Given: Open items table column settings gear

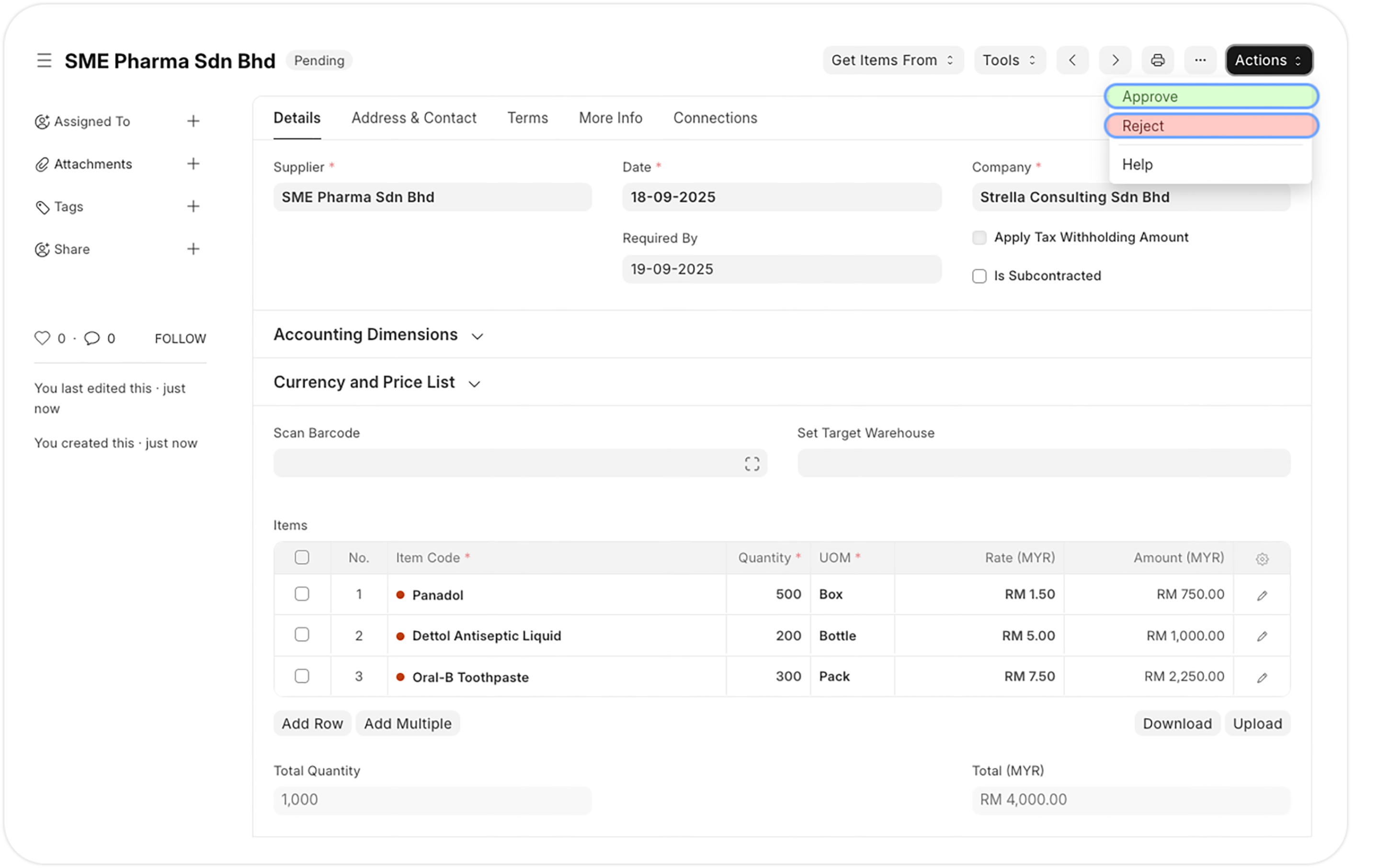Looking at the screenshot, I should (1262, 559).
